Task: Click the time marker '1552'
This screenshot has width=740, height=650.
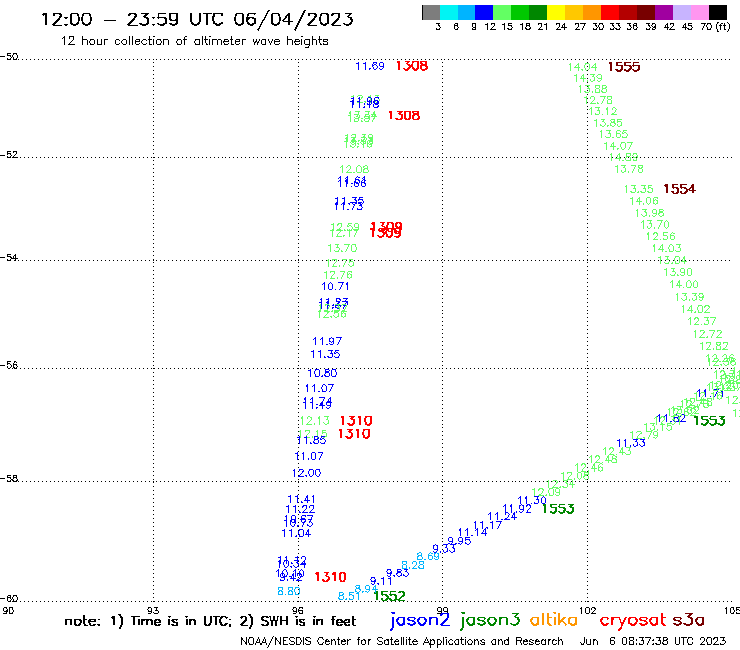Action: coord(389,596)
